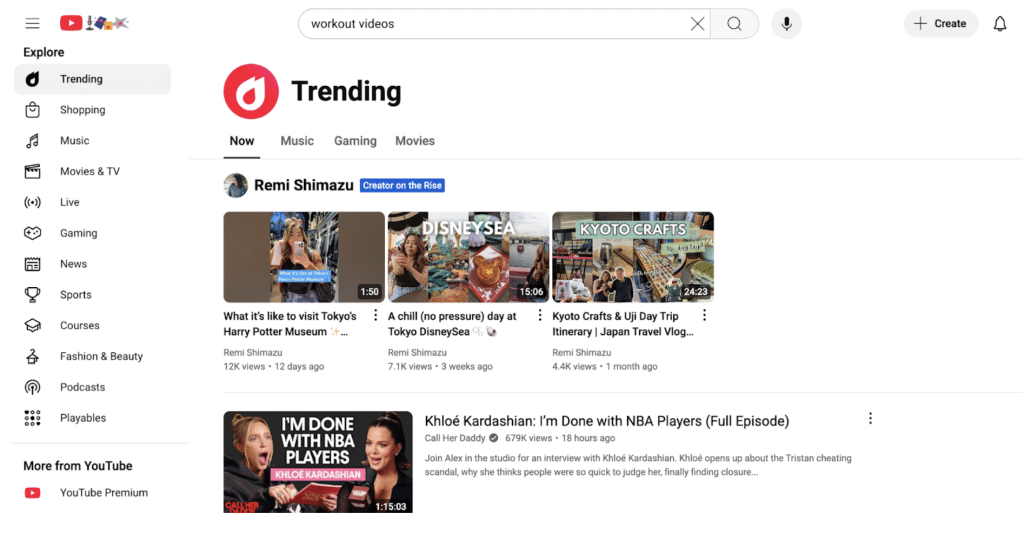Click the Podcasts label in sidebar
The height and width of the screenshot is (534, 1024).
[82, 387]
